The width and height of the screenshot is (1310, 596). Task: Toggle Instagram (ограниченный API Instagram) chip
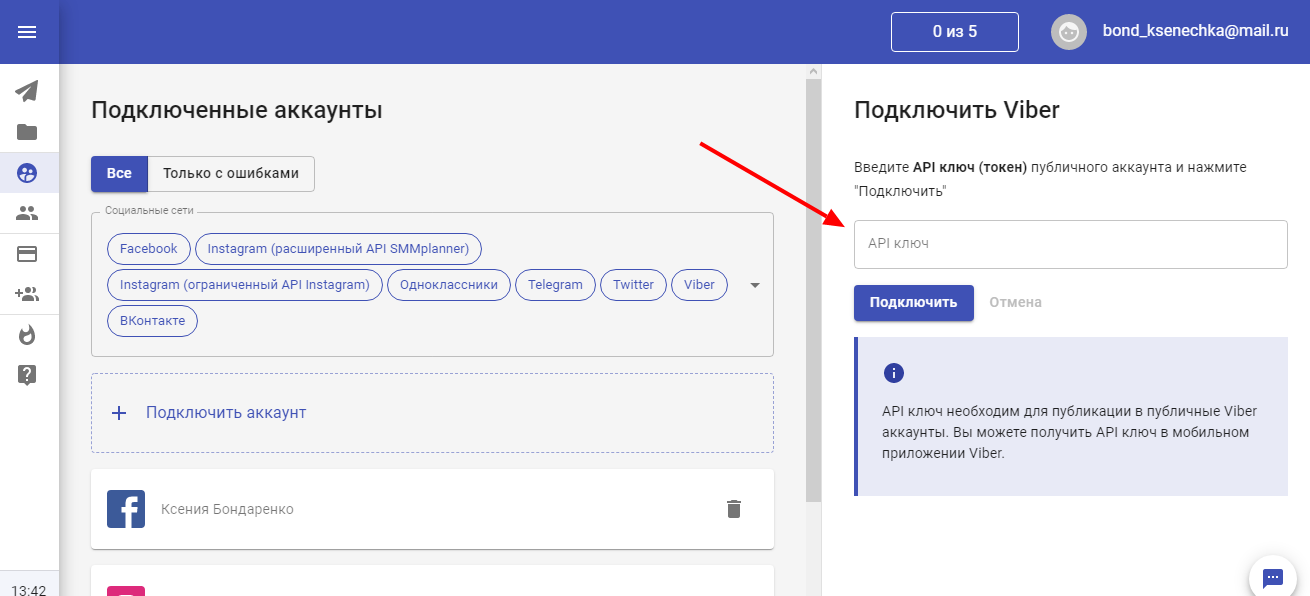(x=245, y=285)
